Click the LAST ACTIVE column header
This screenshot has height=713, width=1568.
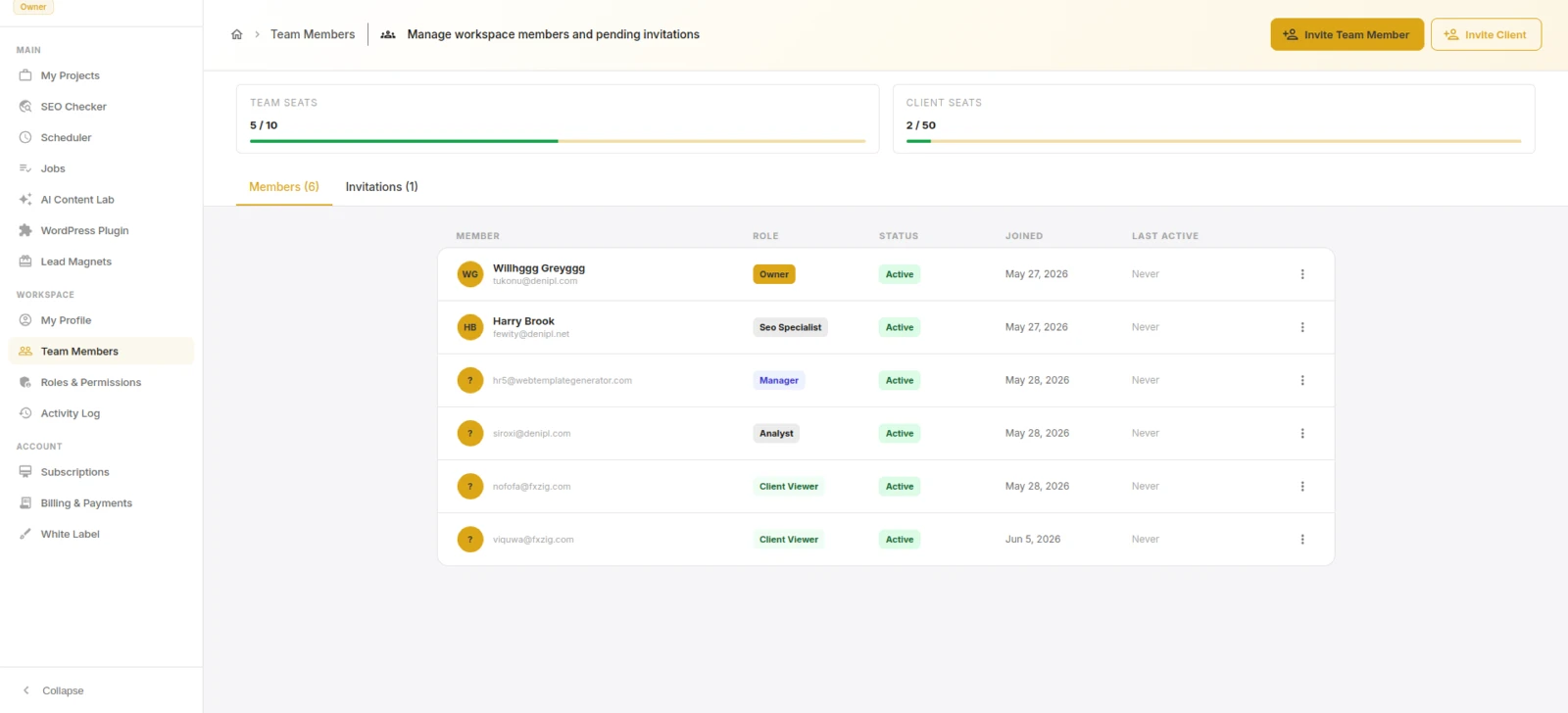[1165, 236]
